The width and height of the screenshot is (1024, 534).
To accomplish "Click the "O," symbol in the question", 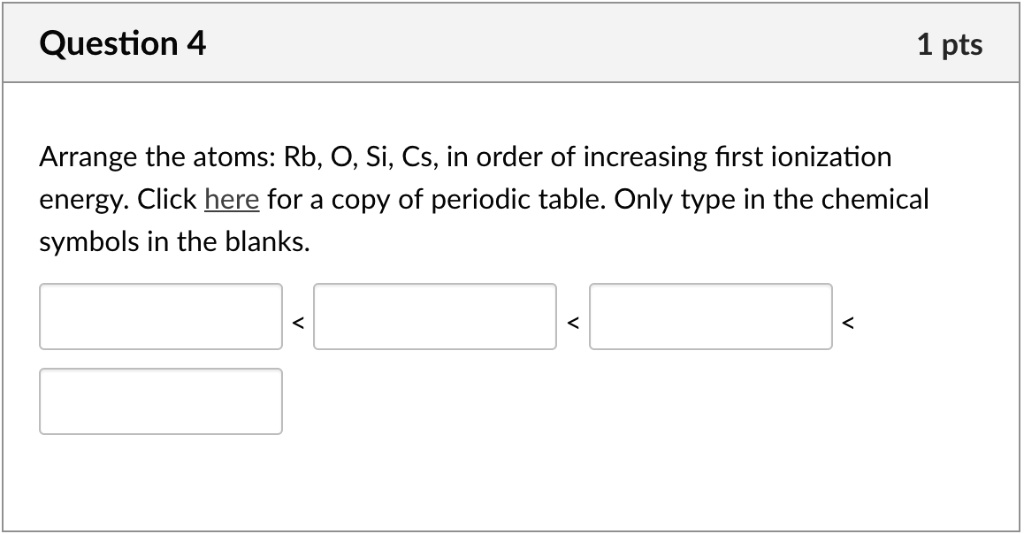I will (343, 158).
